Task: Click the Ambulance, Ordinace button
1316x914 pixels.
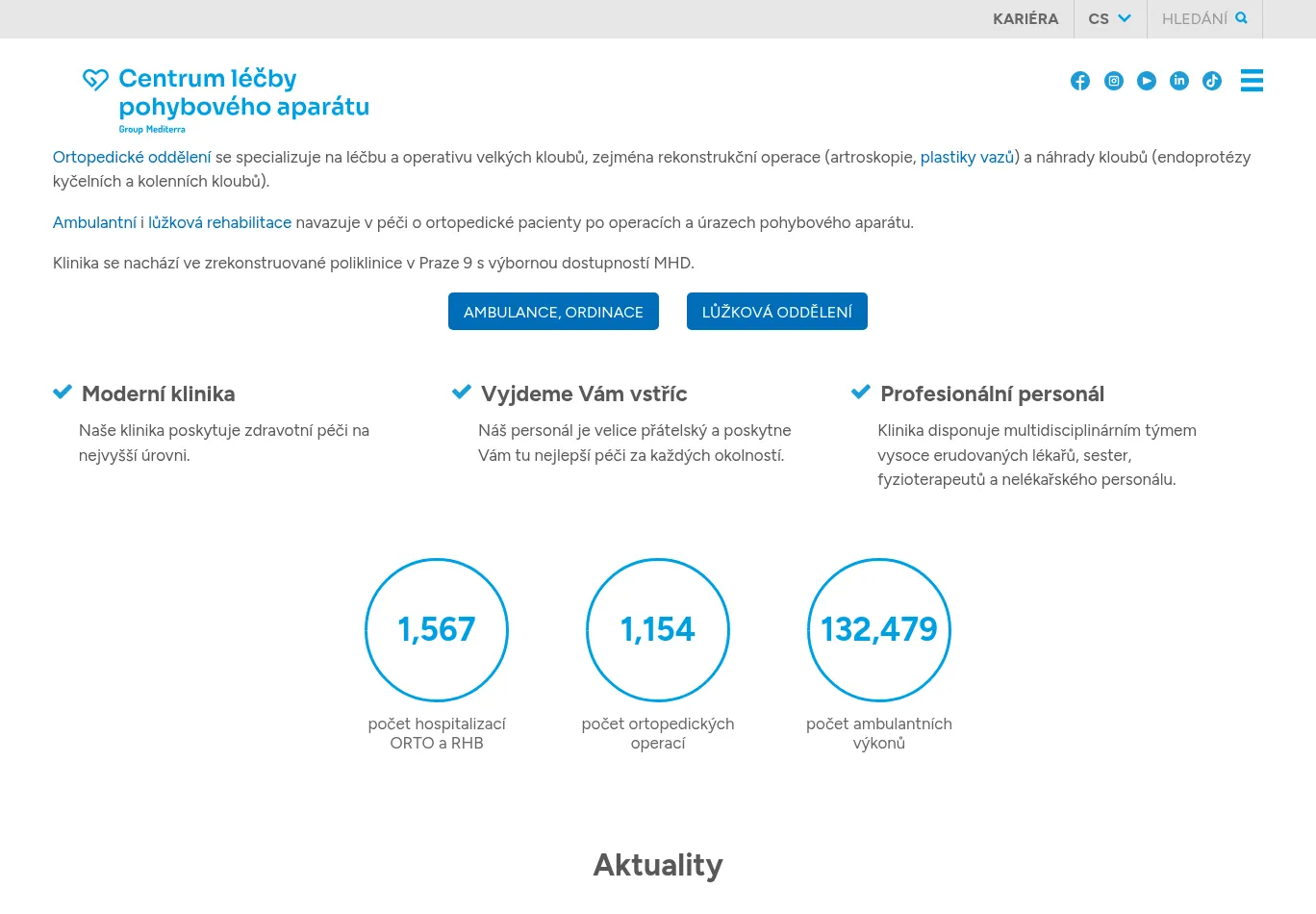Action: click(553, 312)
